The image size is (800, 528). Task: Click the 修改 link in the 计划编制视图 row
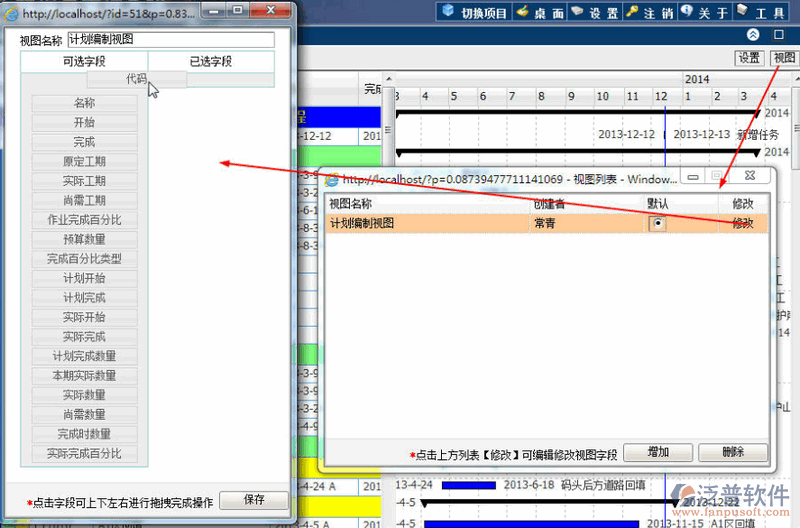(742, 223)
